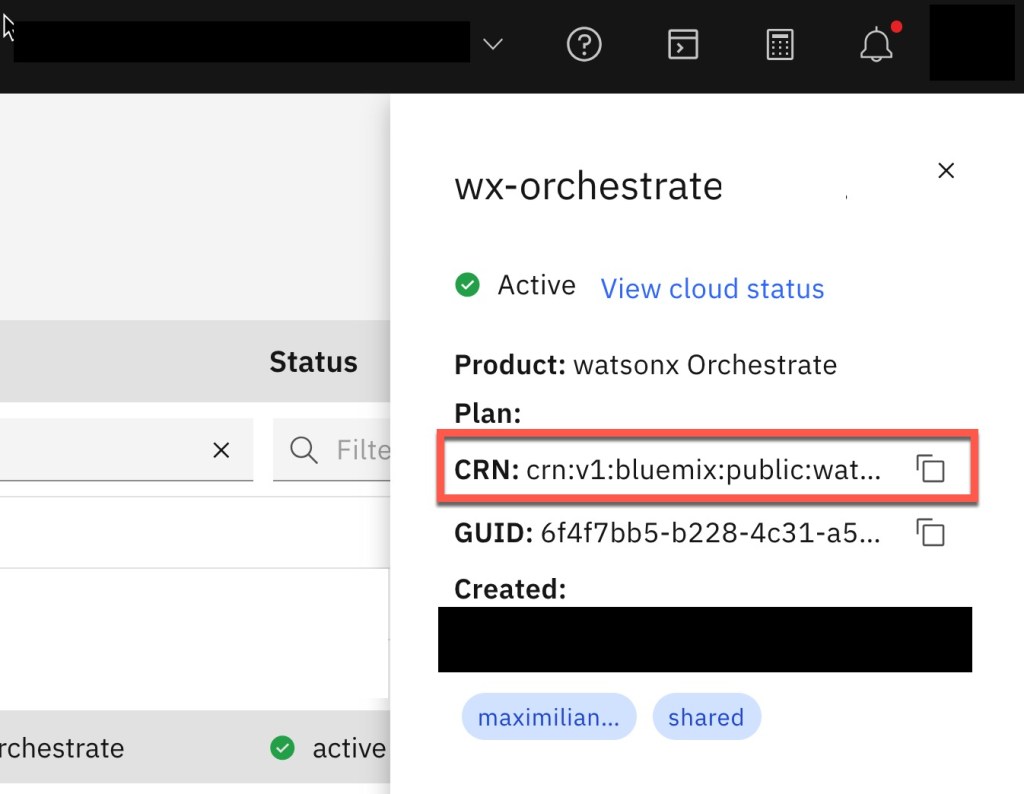This screenshot has width=1024, height=794.
Task: Open the user profile avatar menu
Action: coord(972,43)
